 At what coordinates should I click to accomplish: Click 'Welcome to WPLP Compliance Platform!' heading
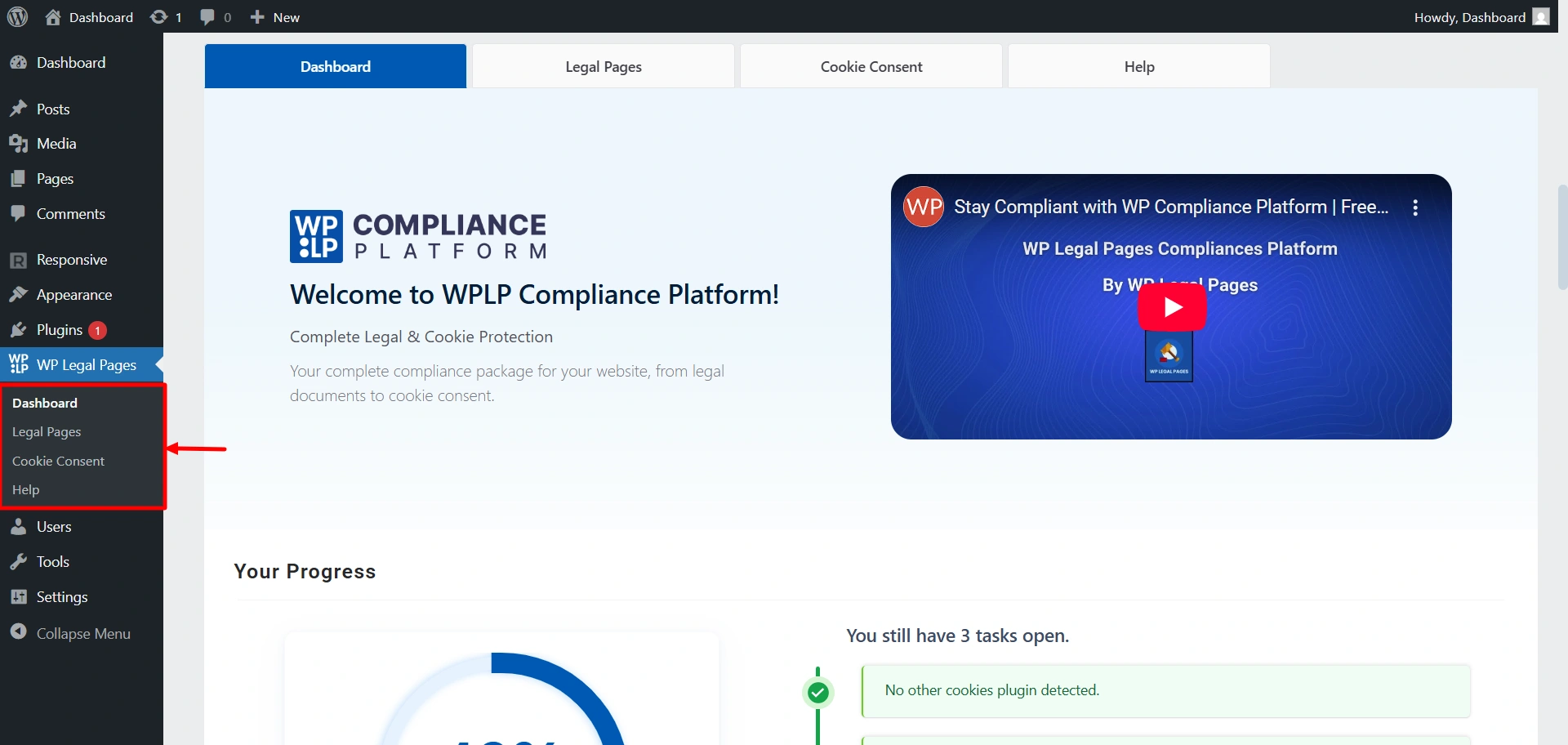(x=534, y=295)
